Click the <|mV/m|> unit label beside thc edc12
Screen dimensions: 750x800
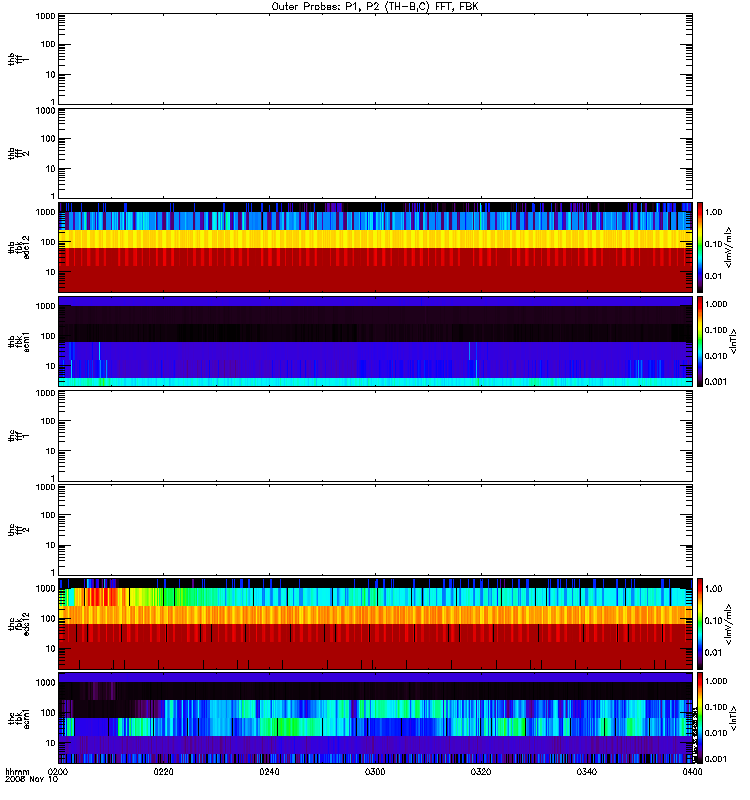pos(729,624)
